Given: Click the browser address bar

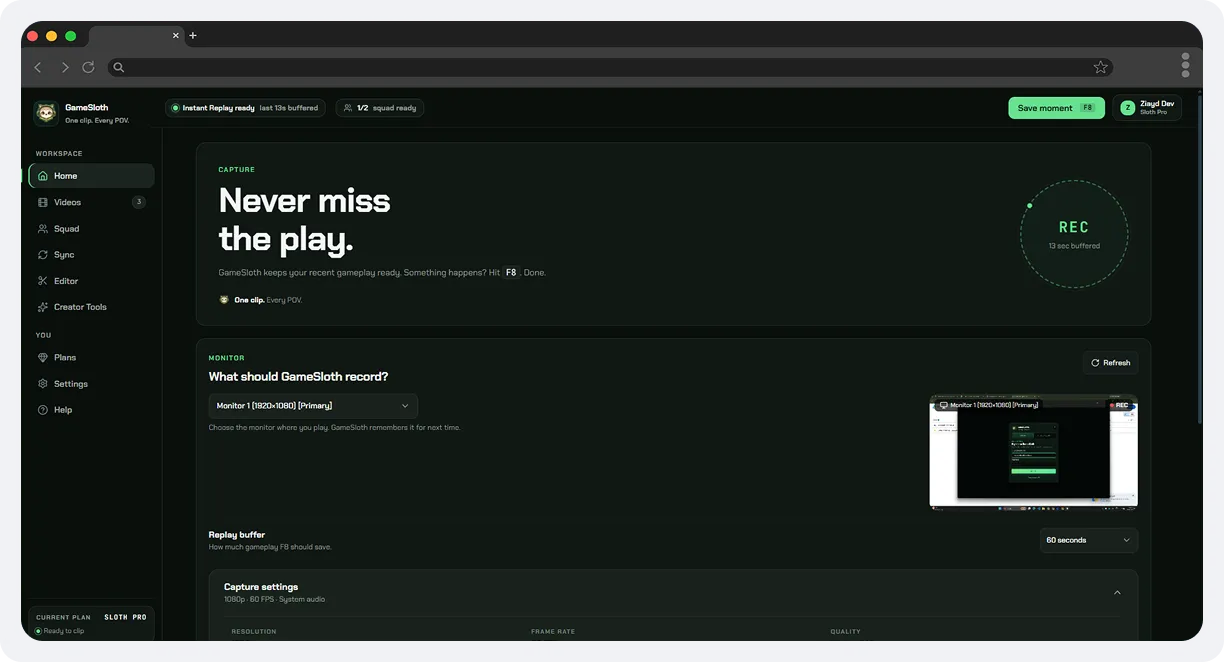Looking at the screenshot, I should (610, 67).
